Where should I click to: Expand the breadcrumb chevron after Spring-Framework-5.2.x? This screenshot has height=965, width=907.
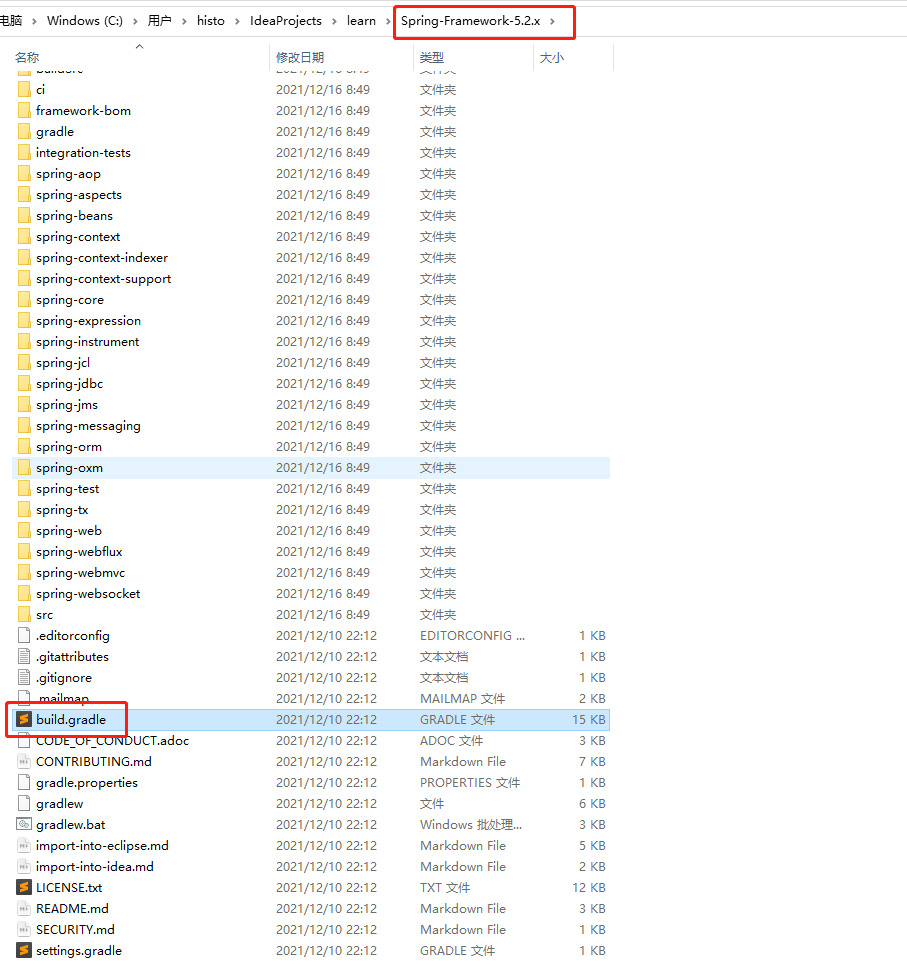(x=553, y=21)
